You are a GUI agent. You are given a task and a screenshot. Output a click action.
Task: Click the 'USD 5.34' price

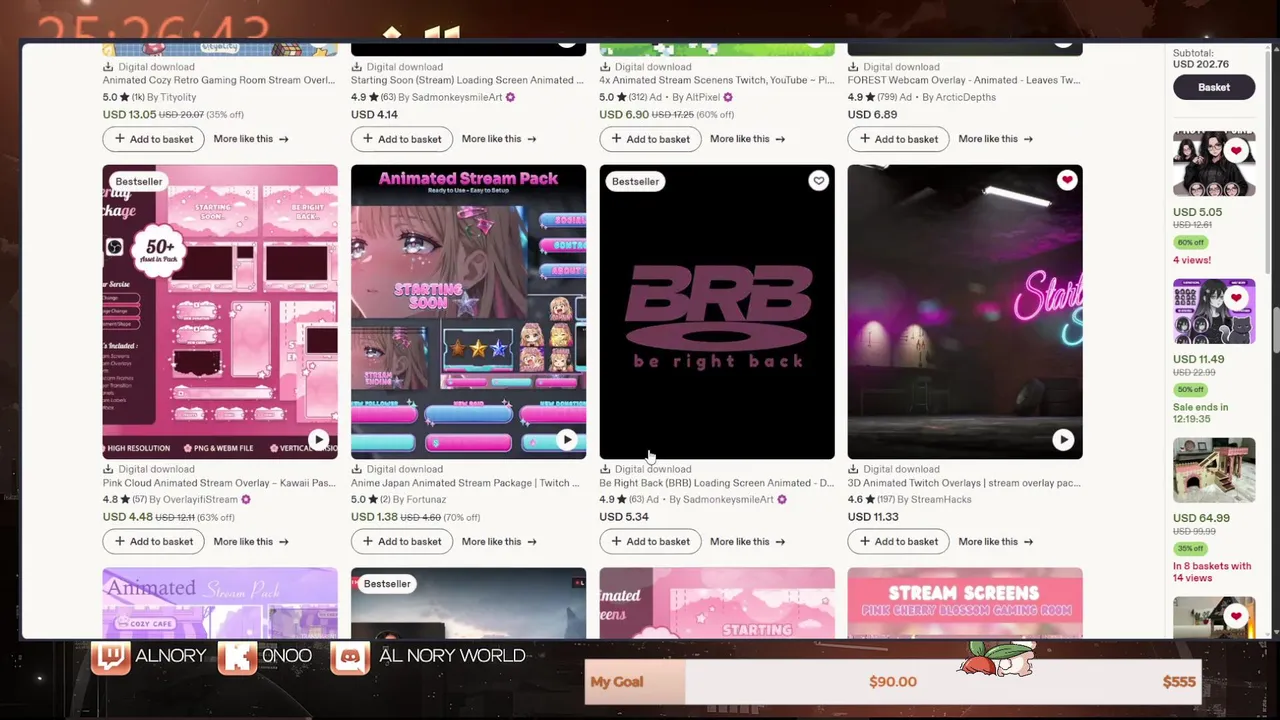click(x=624, y=517)
